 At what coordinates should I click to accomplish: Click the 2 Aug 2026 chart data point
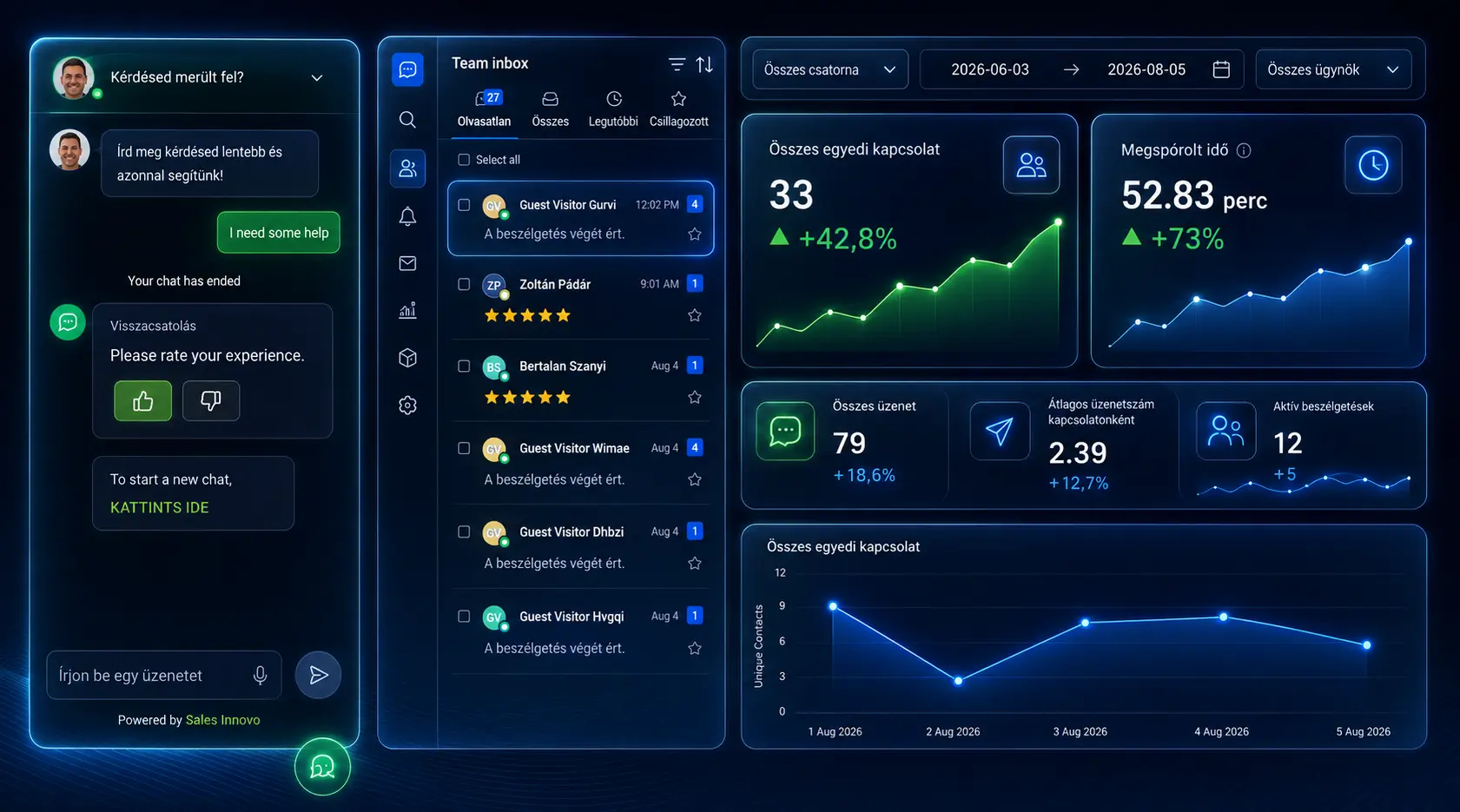(958, 681)
